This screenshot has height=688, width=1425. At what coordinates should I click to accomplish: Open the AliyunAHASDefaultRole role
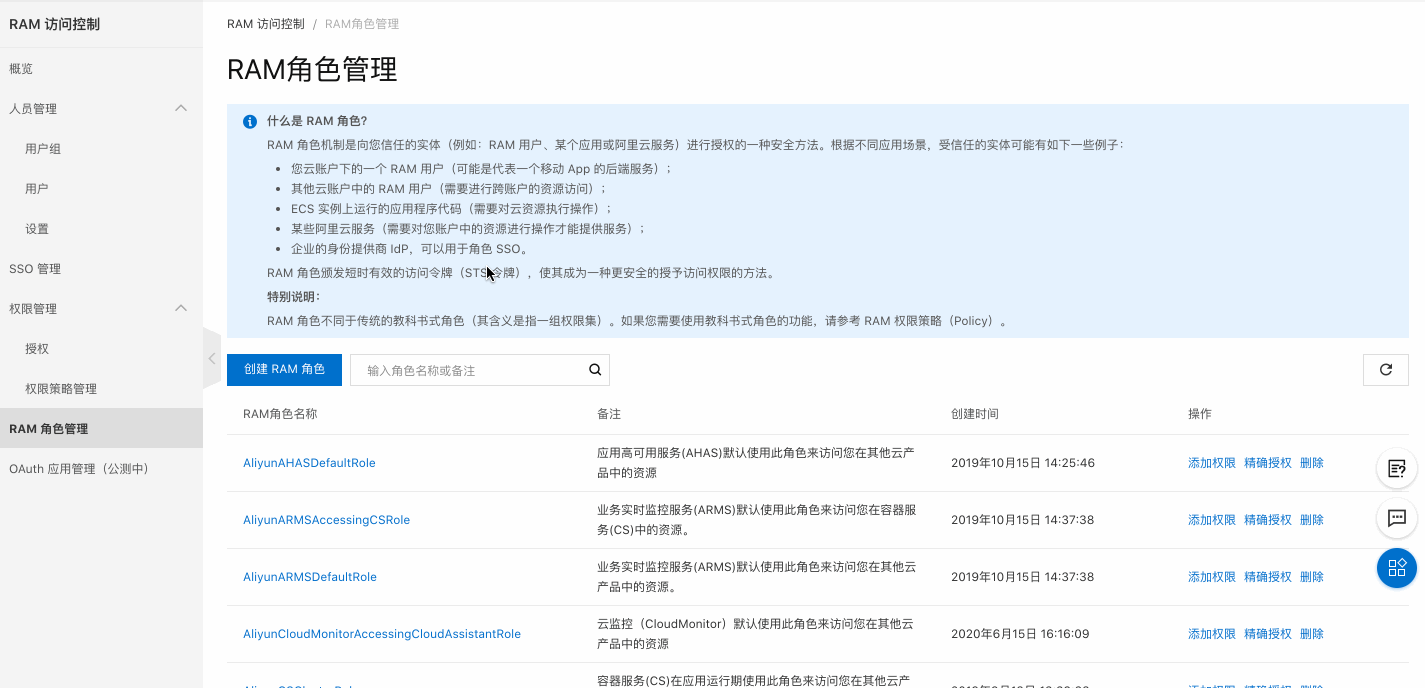[x=309, y=463]
